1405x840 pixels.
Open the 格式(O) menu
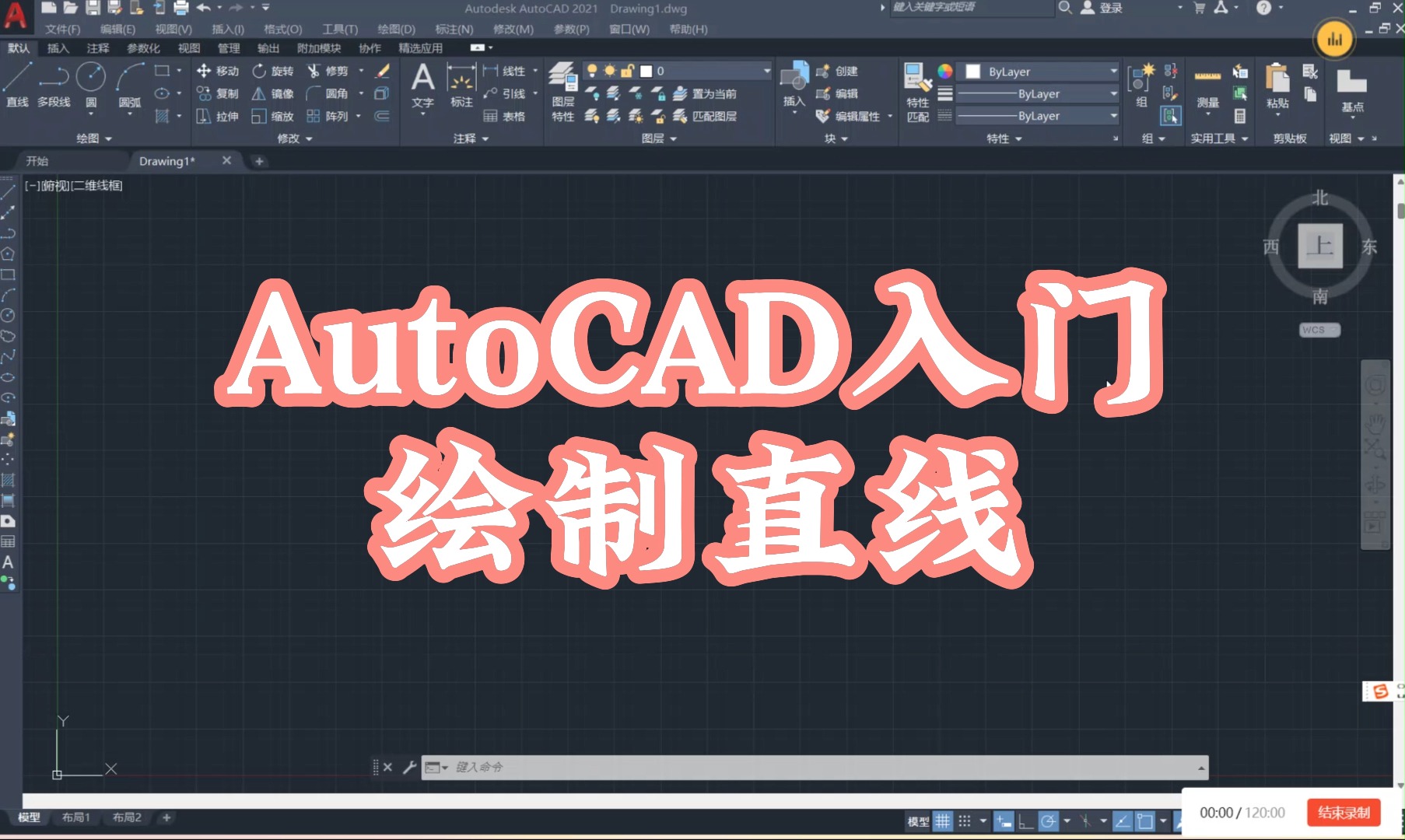point(282,29)
